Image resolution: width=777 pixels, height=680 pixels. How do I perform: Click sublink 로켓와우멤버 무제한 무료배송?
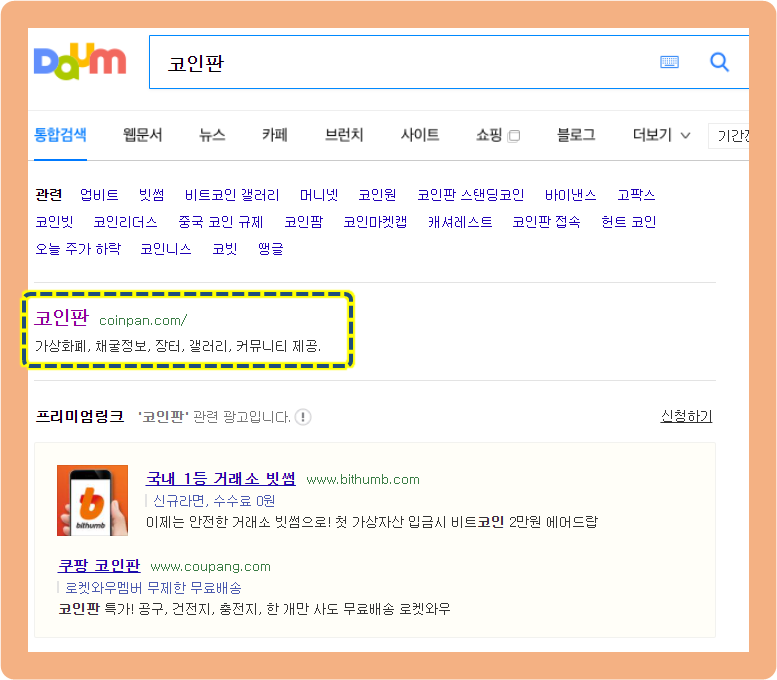click(153, 588)
